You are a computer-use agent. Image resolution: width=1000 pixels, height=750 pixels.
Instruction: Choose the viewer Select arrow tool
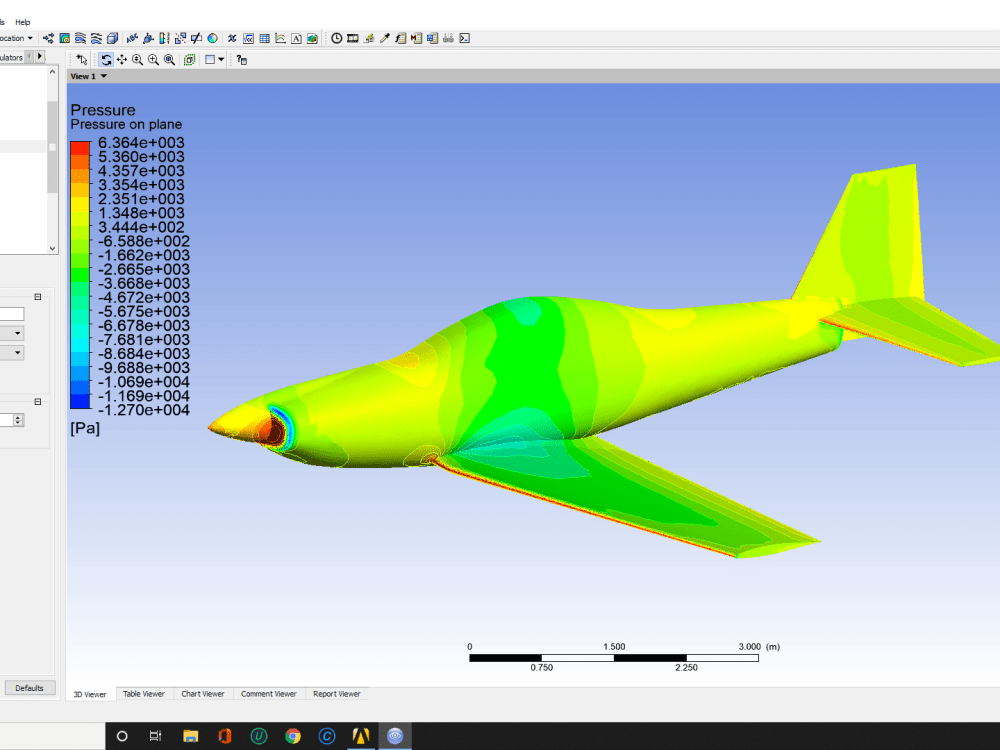(82, 59)
